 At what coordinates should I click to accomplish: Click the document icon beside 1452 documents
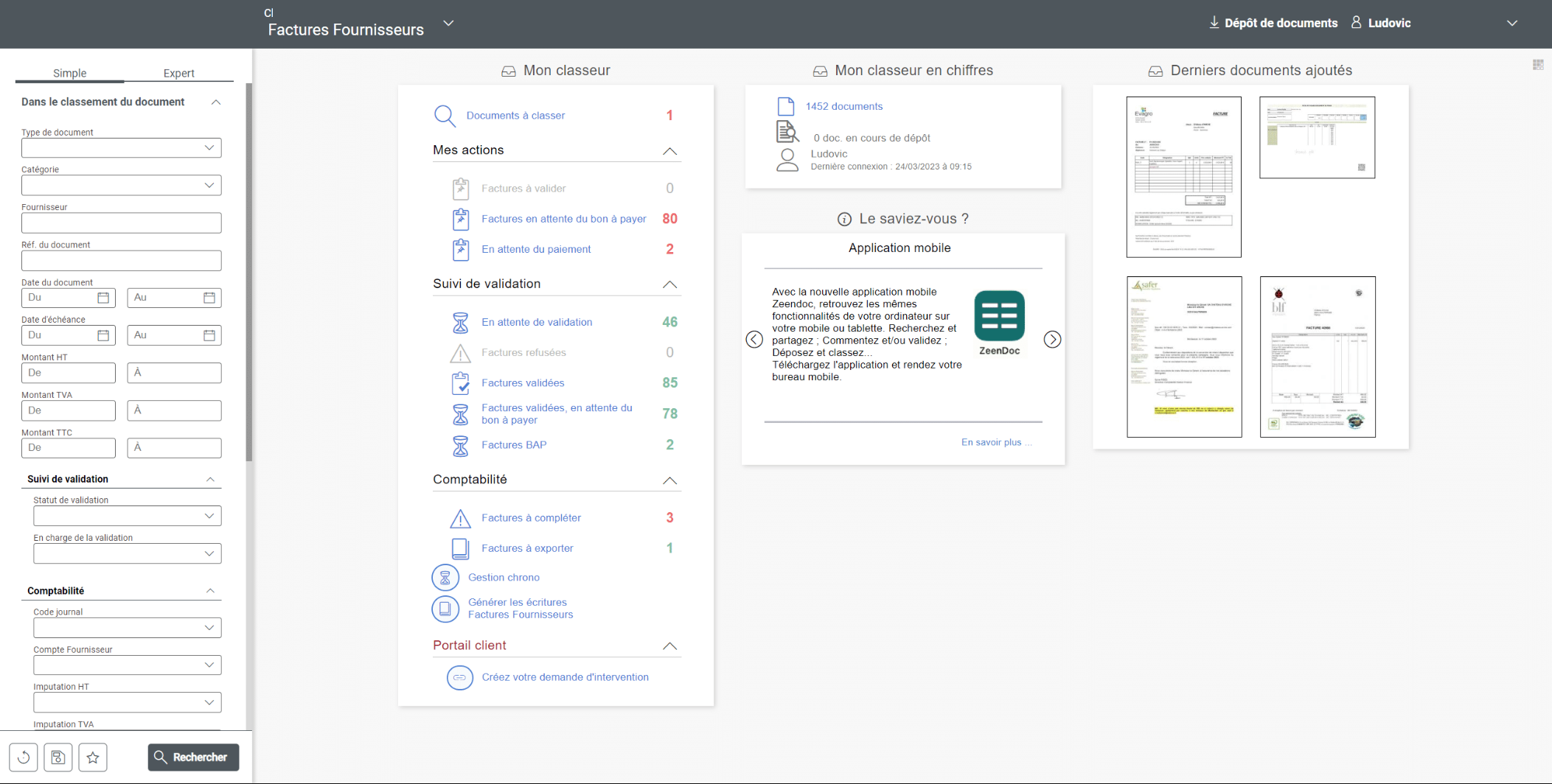[786, 106]
